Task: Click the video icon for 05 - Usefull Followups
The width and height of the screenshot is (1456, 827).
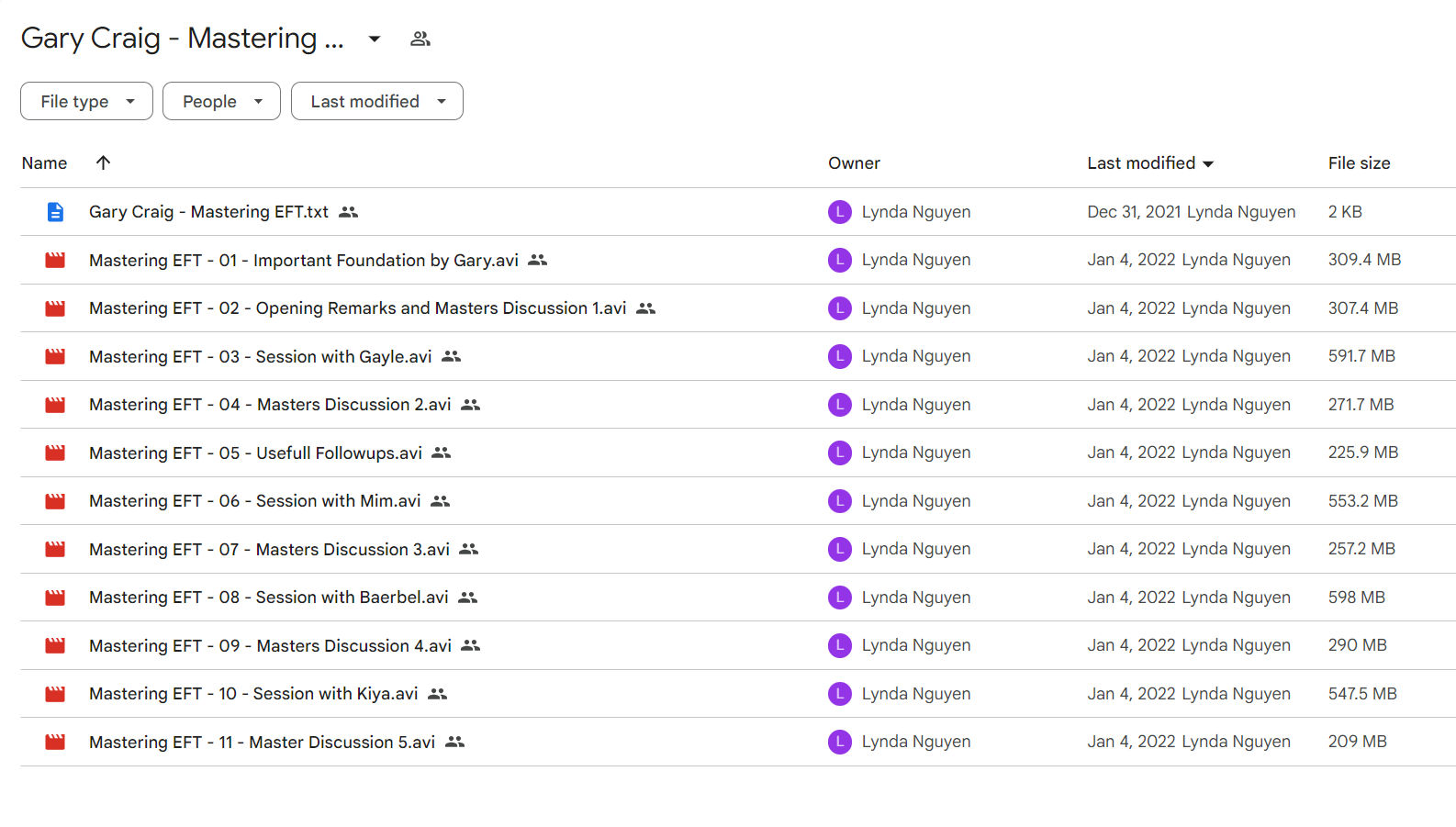Action: coord(55,453)
